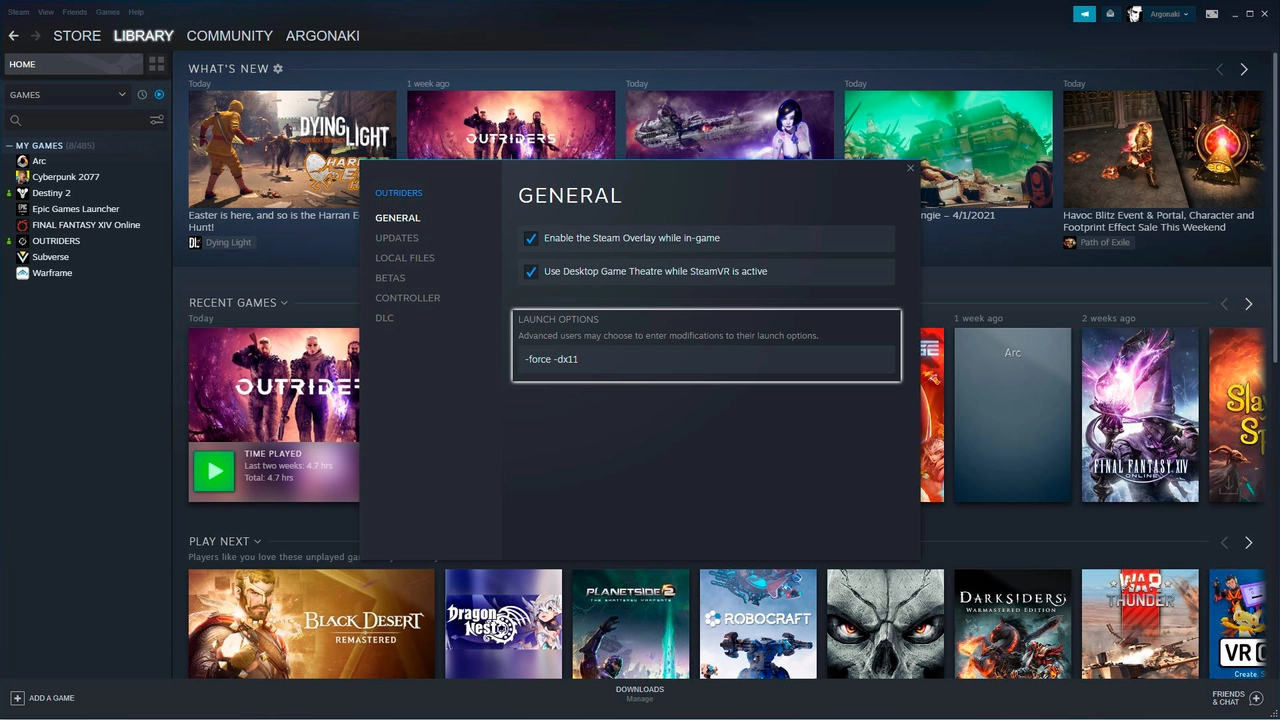Select Epic Games Launcher in the list
The height and width of the screenshot is (720, 1280).
(x=75, y=209)
